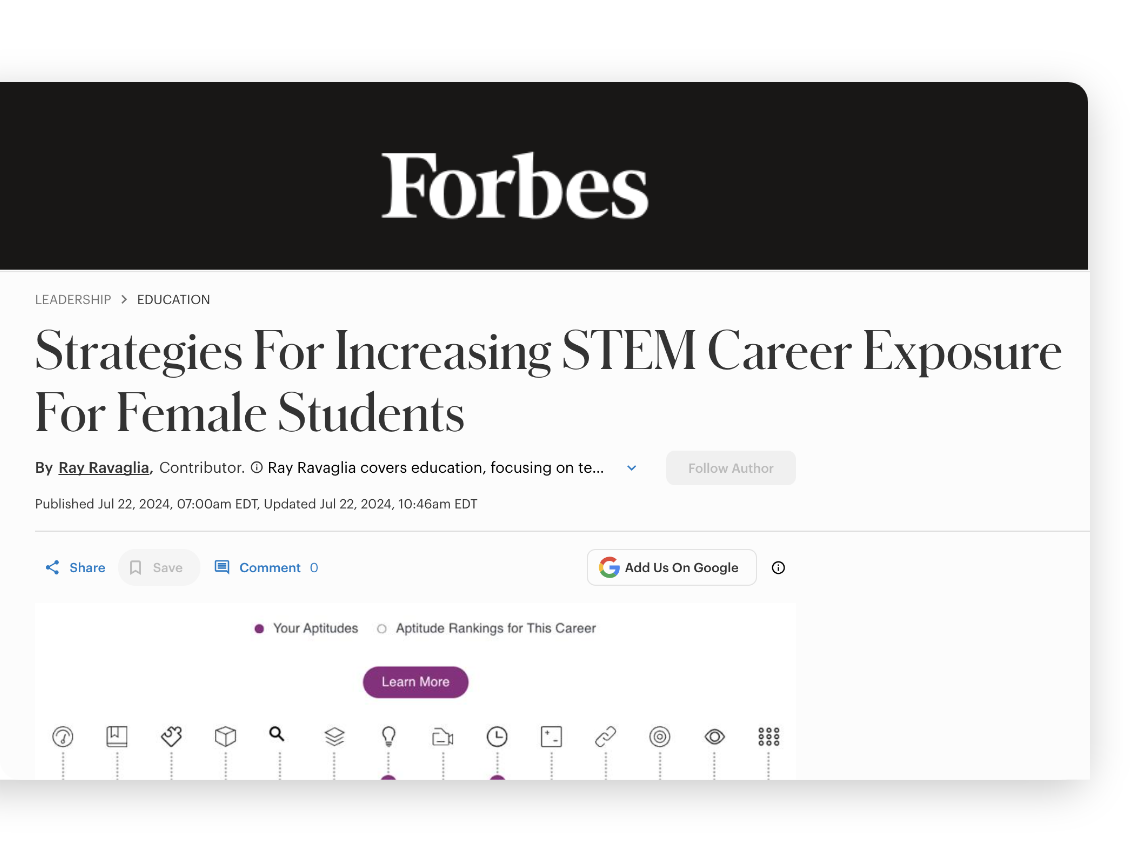The height and width of the screenshot is (860, 1146).
Task: Click the magnifying glass aptitude icon
Action: 277,734
